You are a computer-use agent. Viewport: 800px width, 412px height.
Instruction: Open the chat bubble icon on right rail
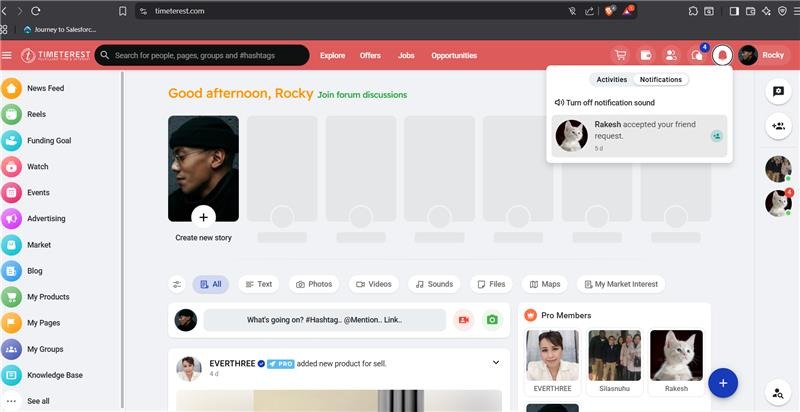(778, 91)
